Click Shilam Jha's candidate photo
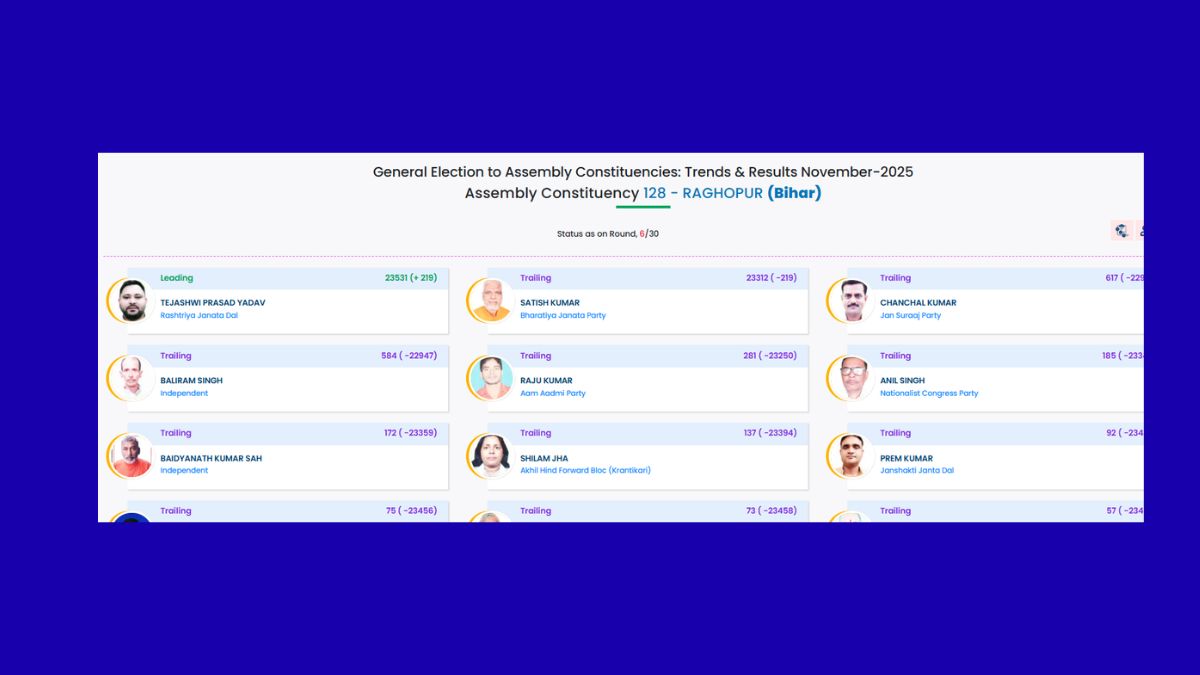Viewport: 1200px width, 675px height. click(492, 456)
